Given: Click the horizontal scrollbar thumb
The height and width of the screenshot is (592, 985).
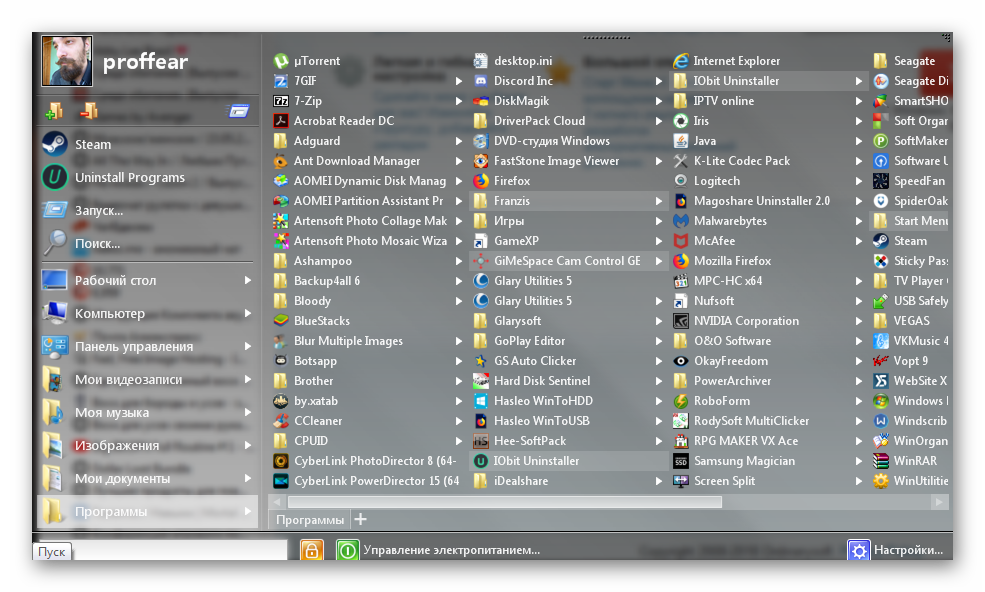Looking at the screenshot, I should tap(504, 502).
